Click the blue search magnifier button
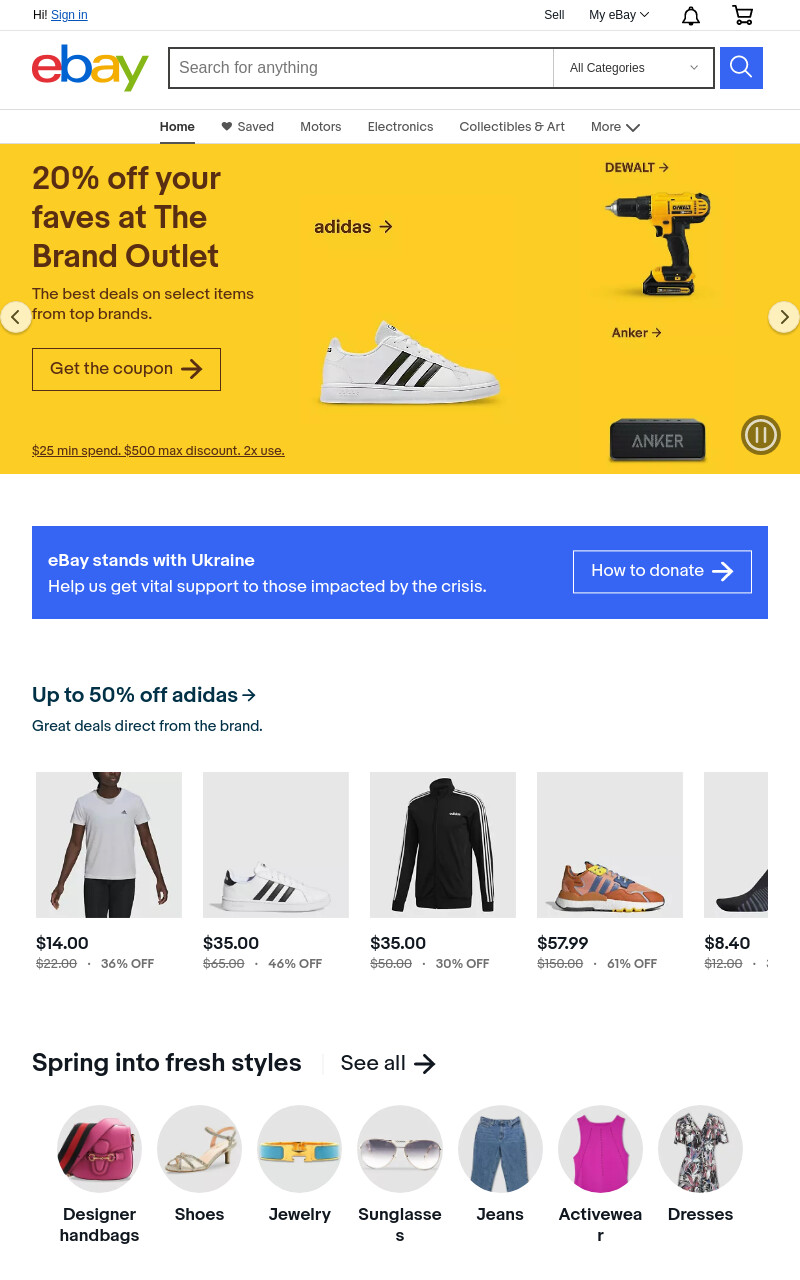Image resolution: width=800 pixels, height=1280 pixels. tap(741, 68)
